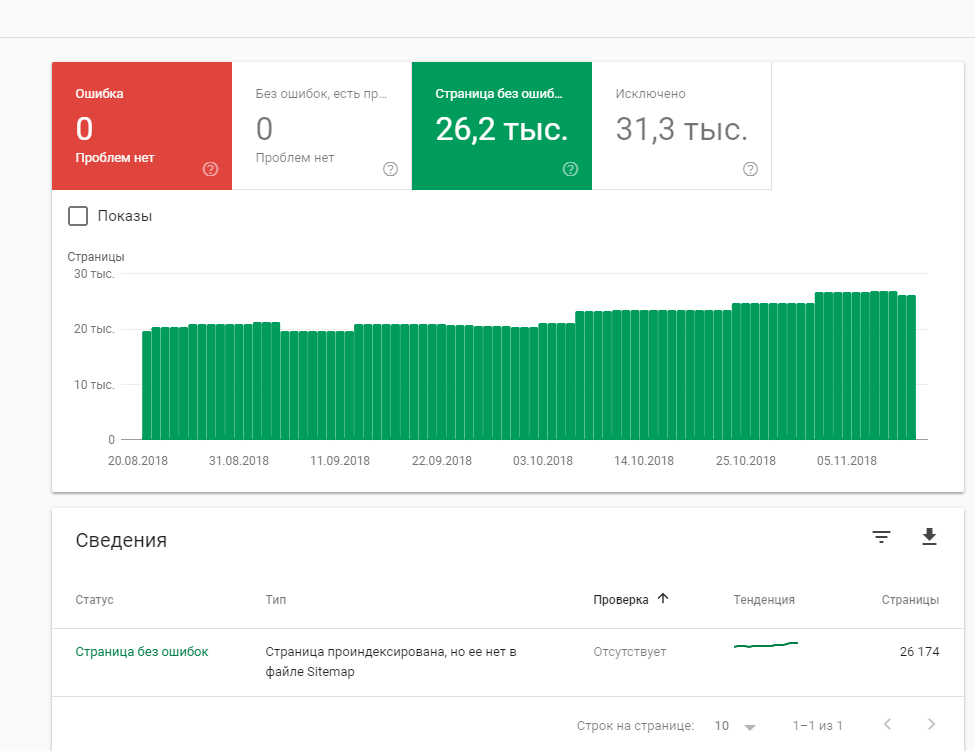The width and height of the screenshot is (975, 751).
Task: Open Страница без ошибок status row
Action: click(507, 662)
